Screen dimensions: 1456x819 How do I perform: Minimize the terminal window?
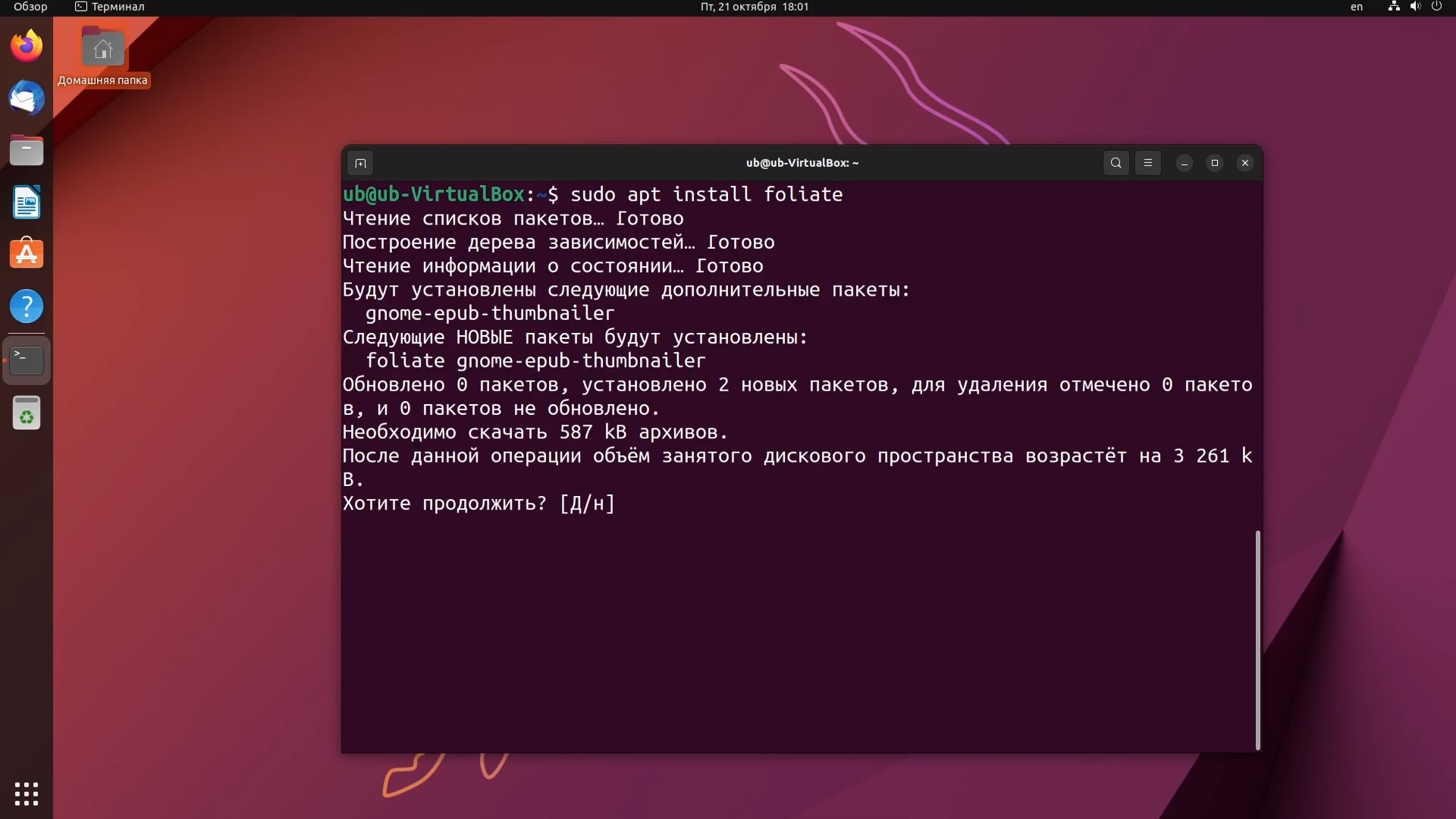(1184, 163)
